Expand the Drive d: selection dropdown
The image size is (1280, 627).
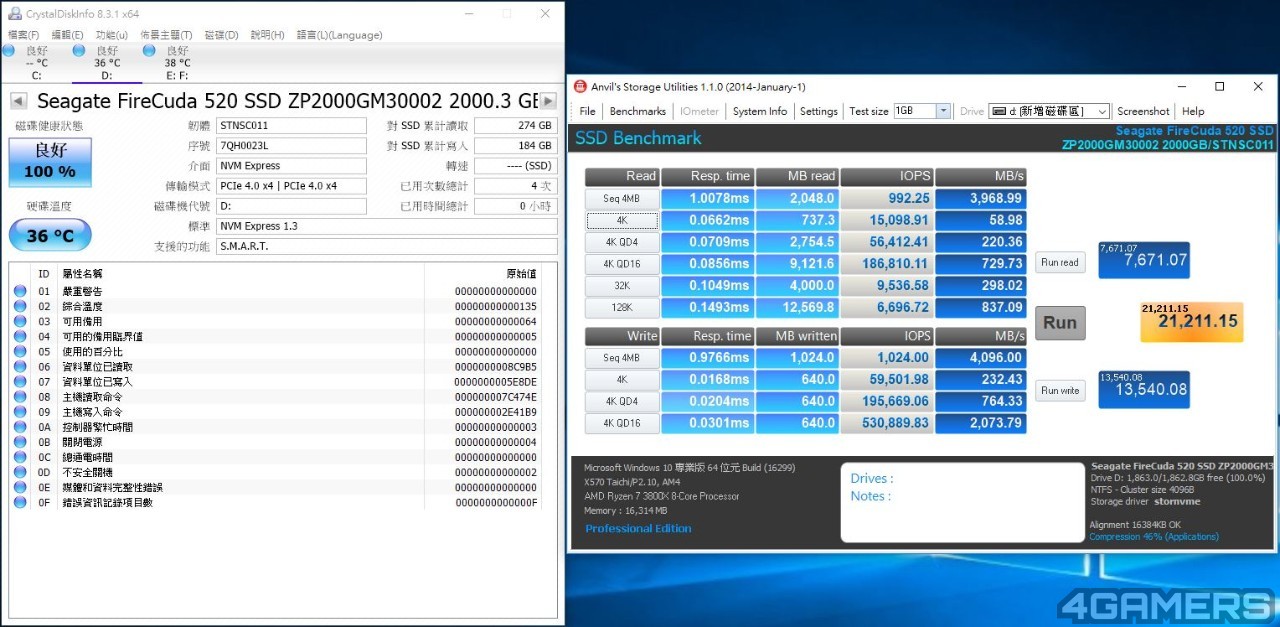[1102, 111]
